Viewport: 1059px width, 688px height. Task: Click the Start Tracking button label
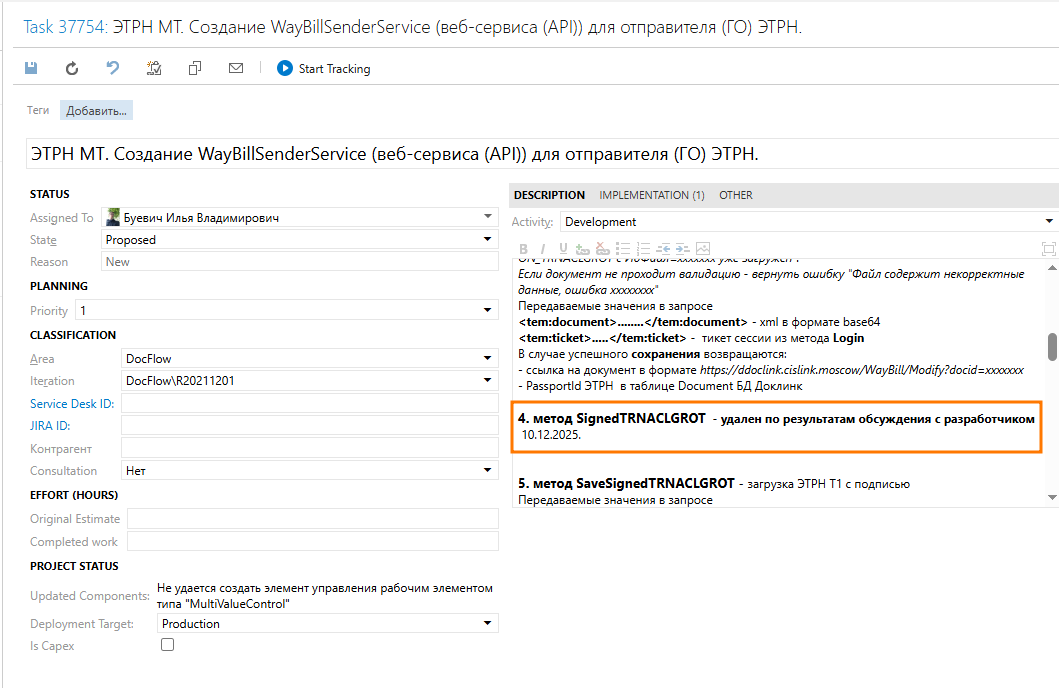pos(334,69)
